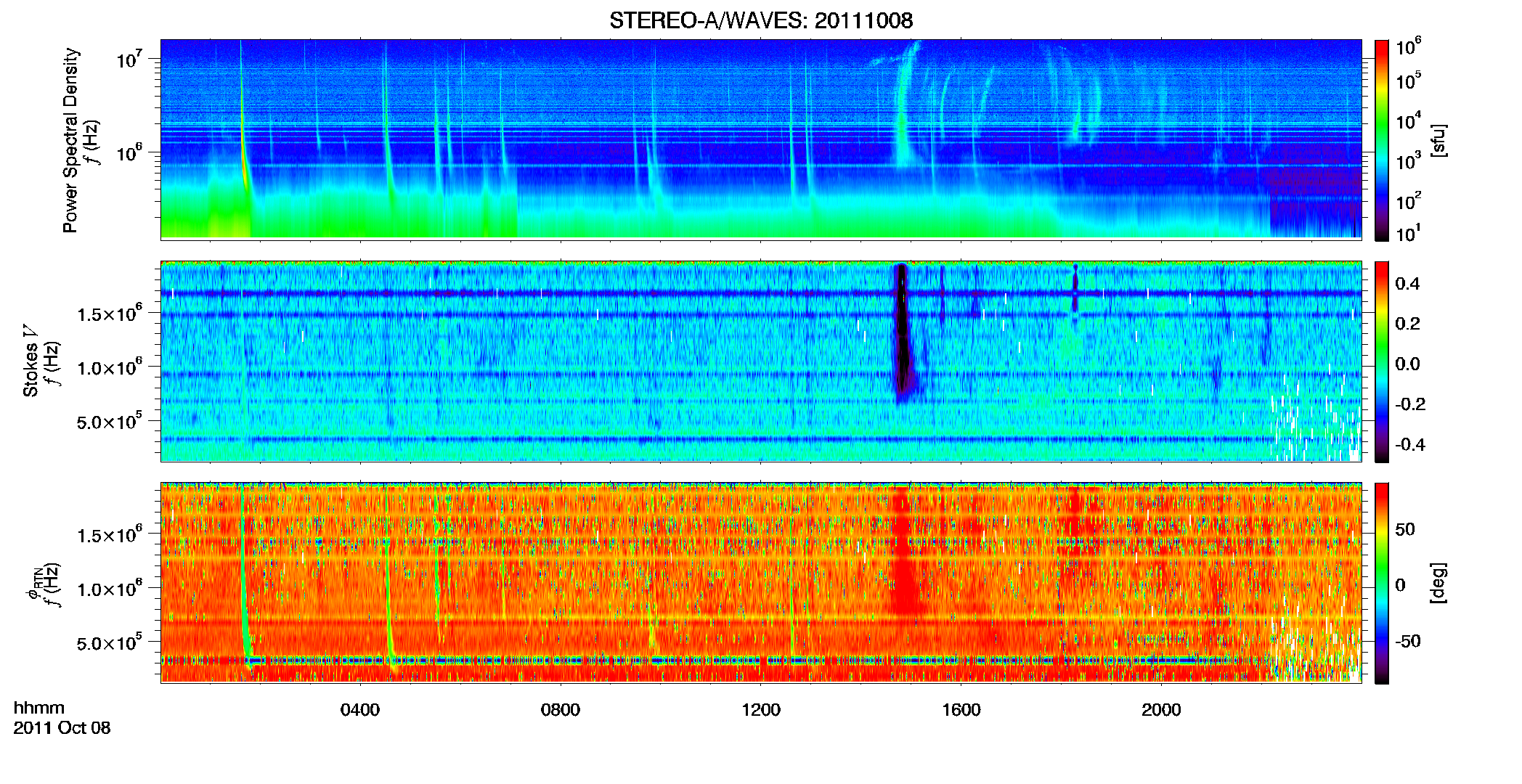Click the top panel power spectral density colorbar

1382,140
